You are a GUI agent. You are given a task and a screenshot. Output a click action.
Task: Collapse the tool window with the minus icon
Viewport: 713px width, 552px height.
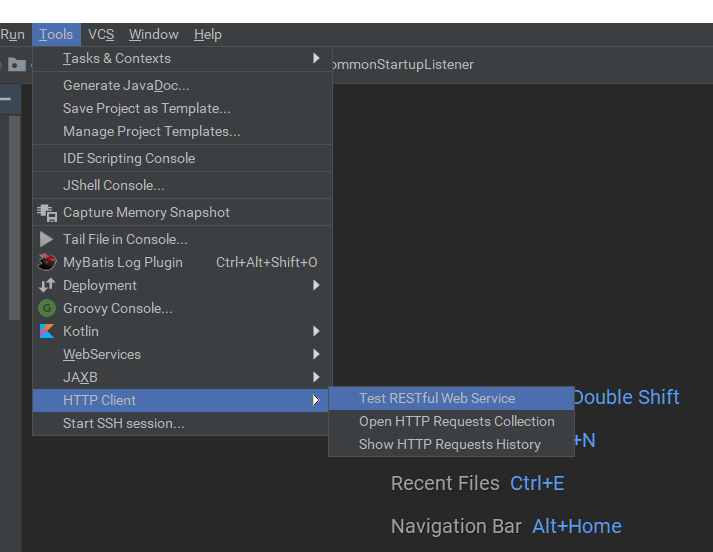tap(5, 99)
